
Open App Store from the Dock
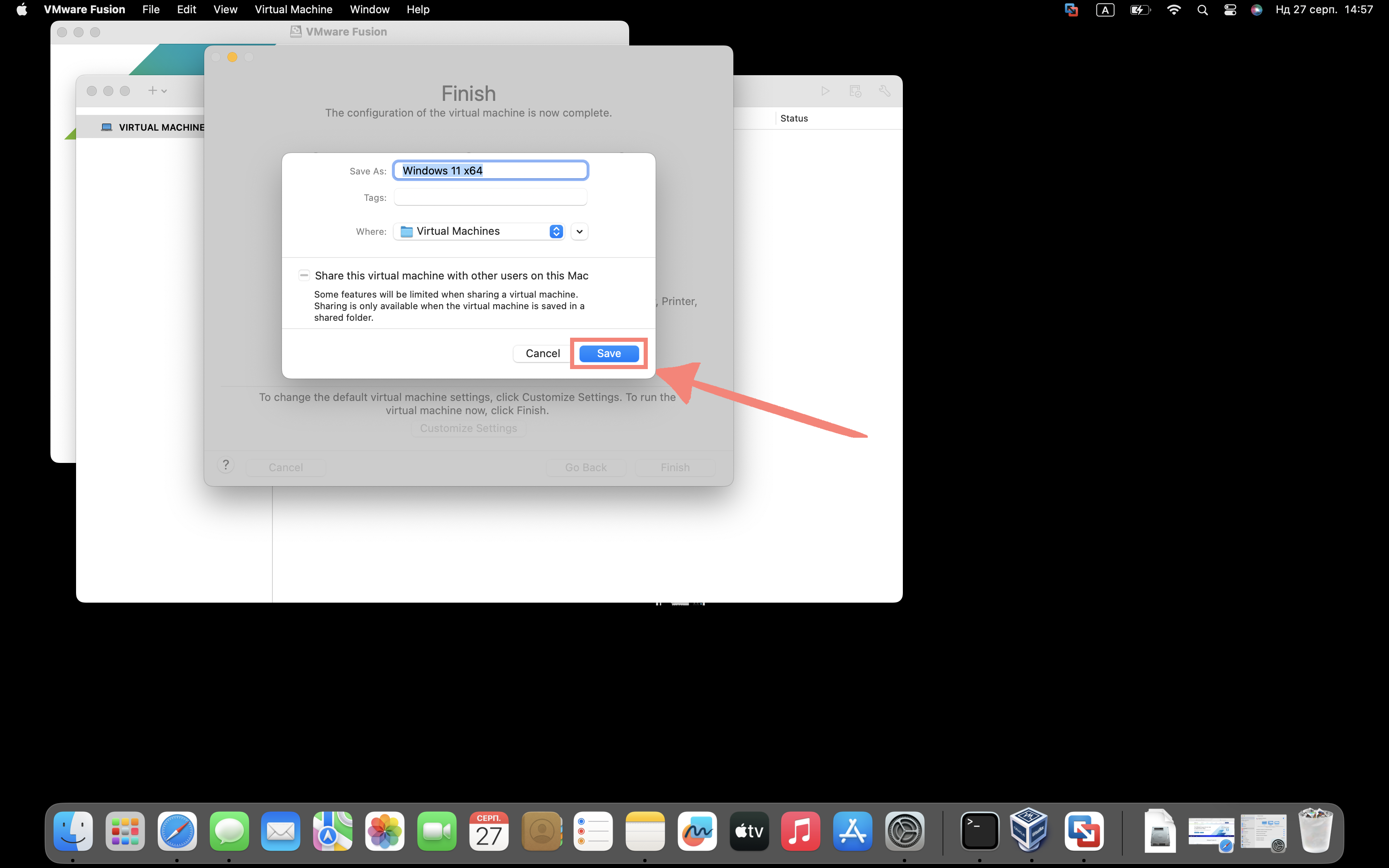coord(853,831)
